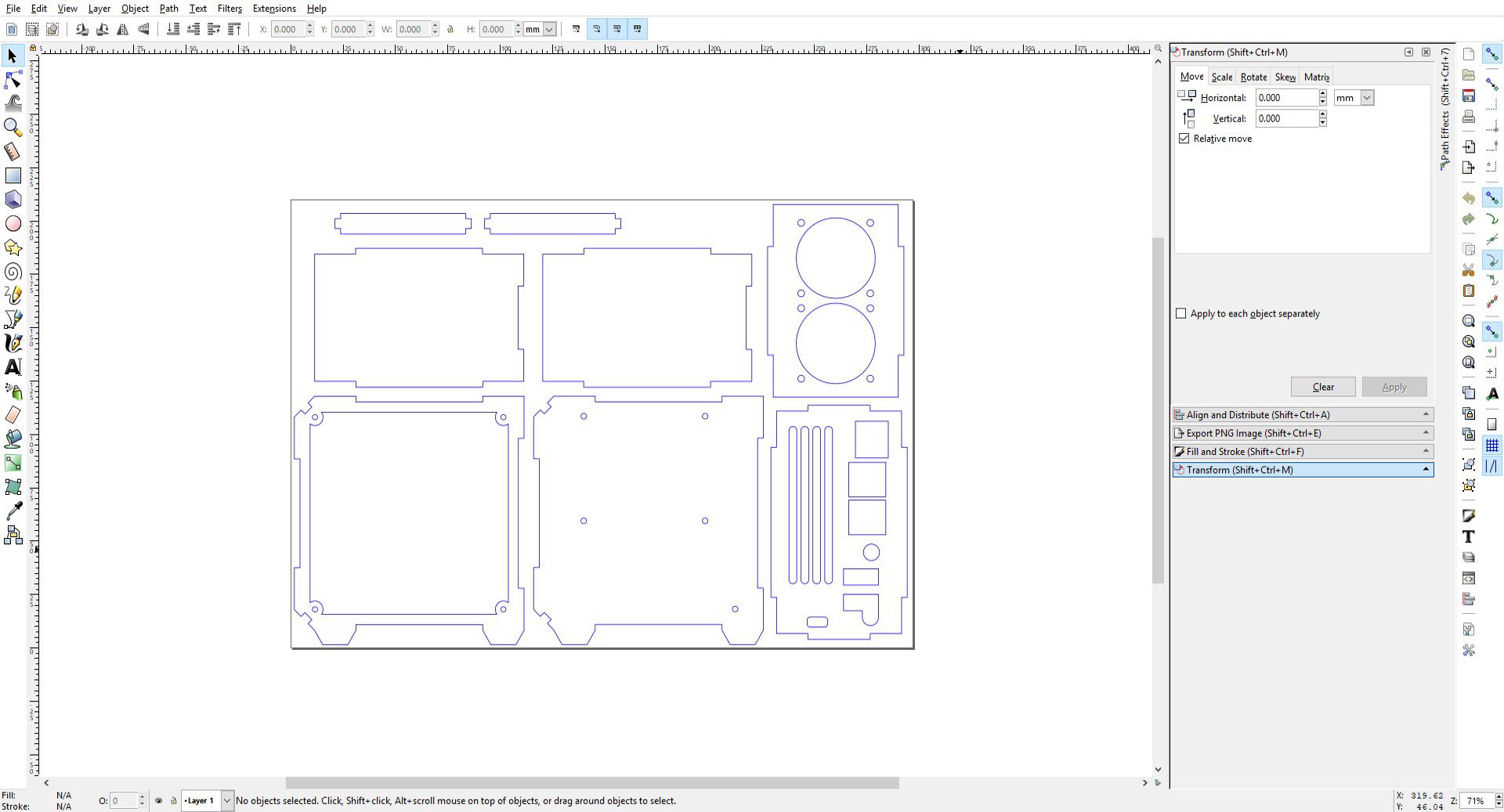Open the Extensions menu
The image size is (1504, 812).
click(x=273, y=9)
